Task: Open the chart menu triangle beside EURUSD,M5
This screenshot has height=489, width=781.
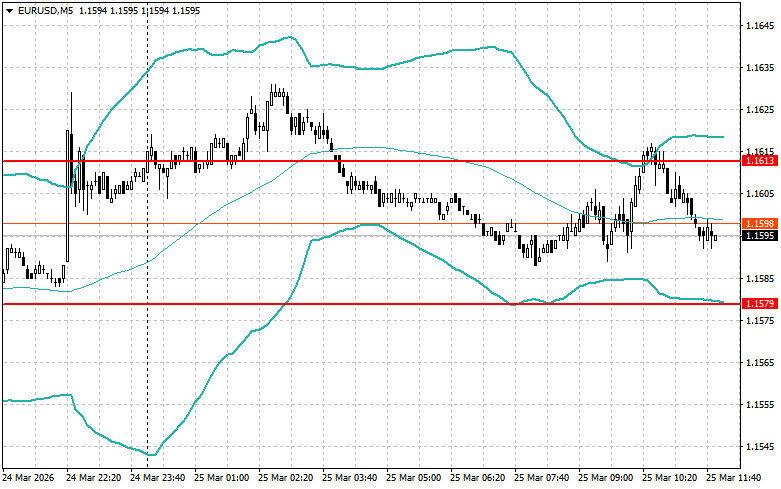Action: tap(9, 10)
